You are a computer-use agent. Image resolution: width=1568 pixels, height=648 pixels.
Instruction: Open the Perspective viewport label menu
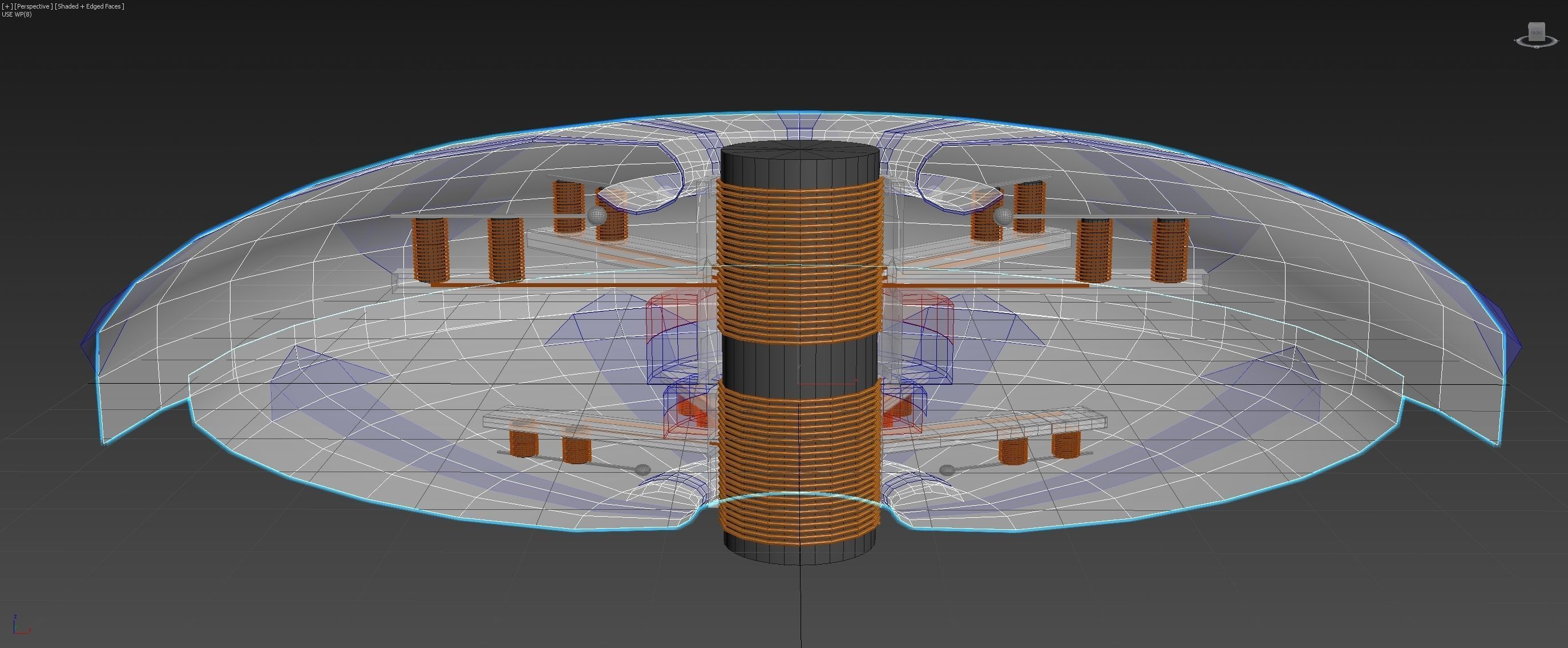[33, 6]
